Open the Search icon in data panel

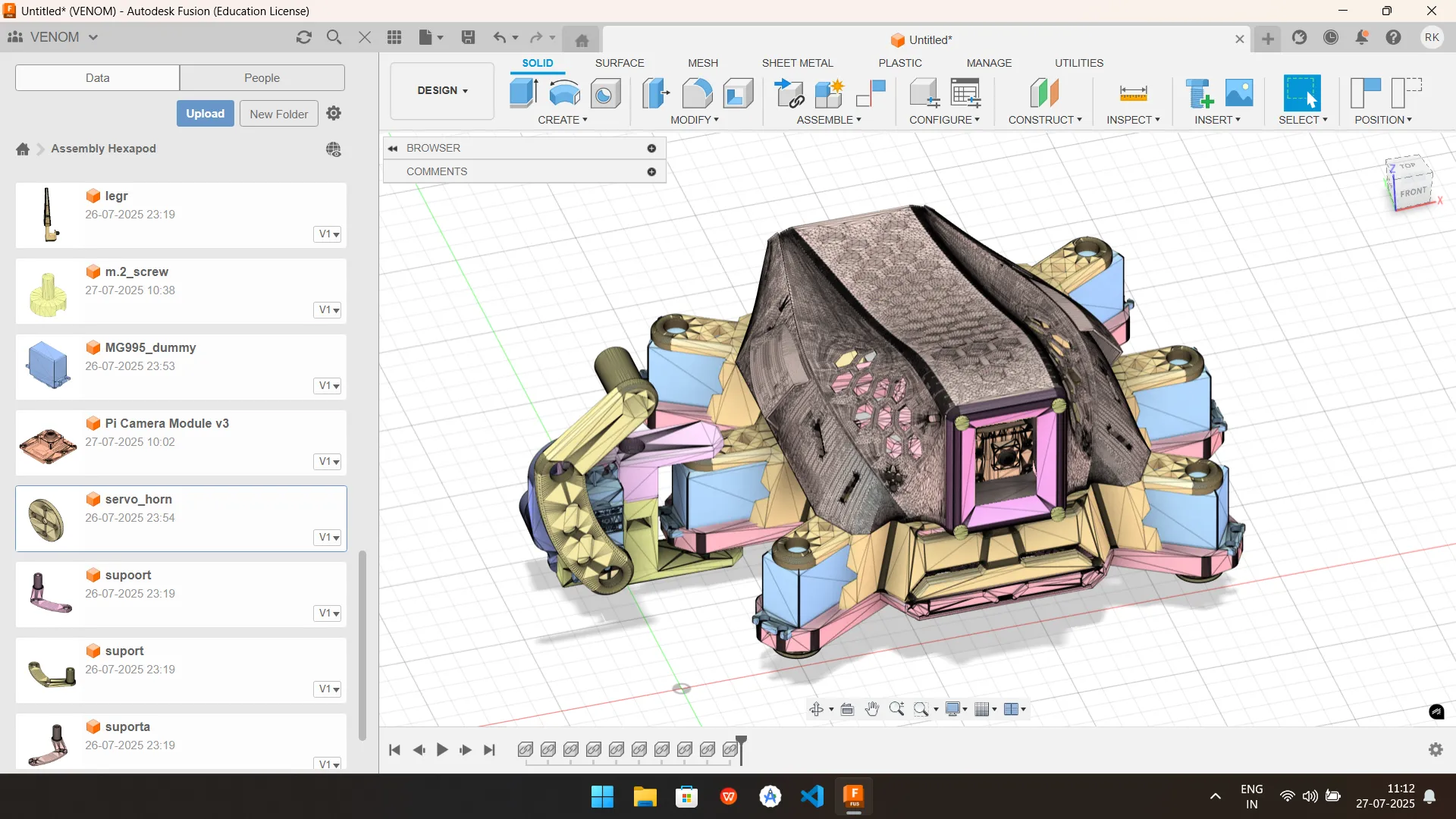pyautogui.click(x=334, y=37)
